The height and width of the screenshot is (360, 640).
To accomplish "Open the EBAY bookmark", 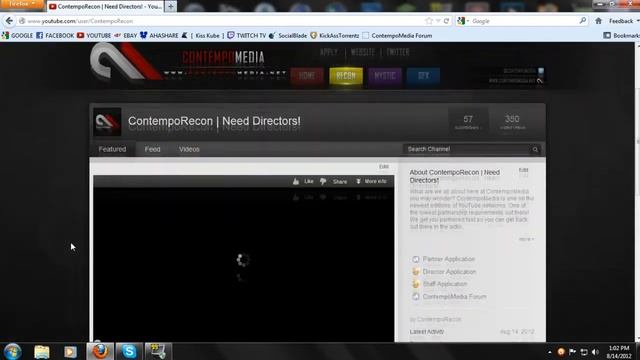I will (x=126, y=36).
